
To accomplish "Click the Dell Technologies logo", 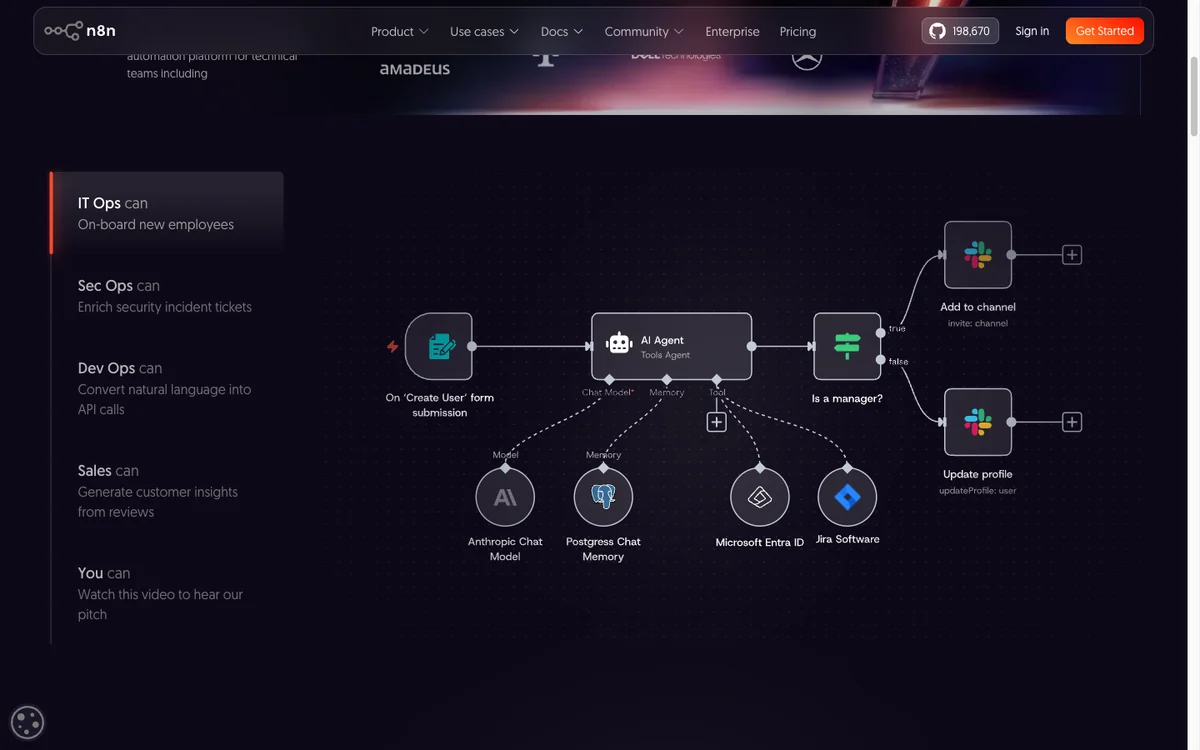I will pyautogui.click(x=676, y=56).
